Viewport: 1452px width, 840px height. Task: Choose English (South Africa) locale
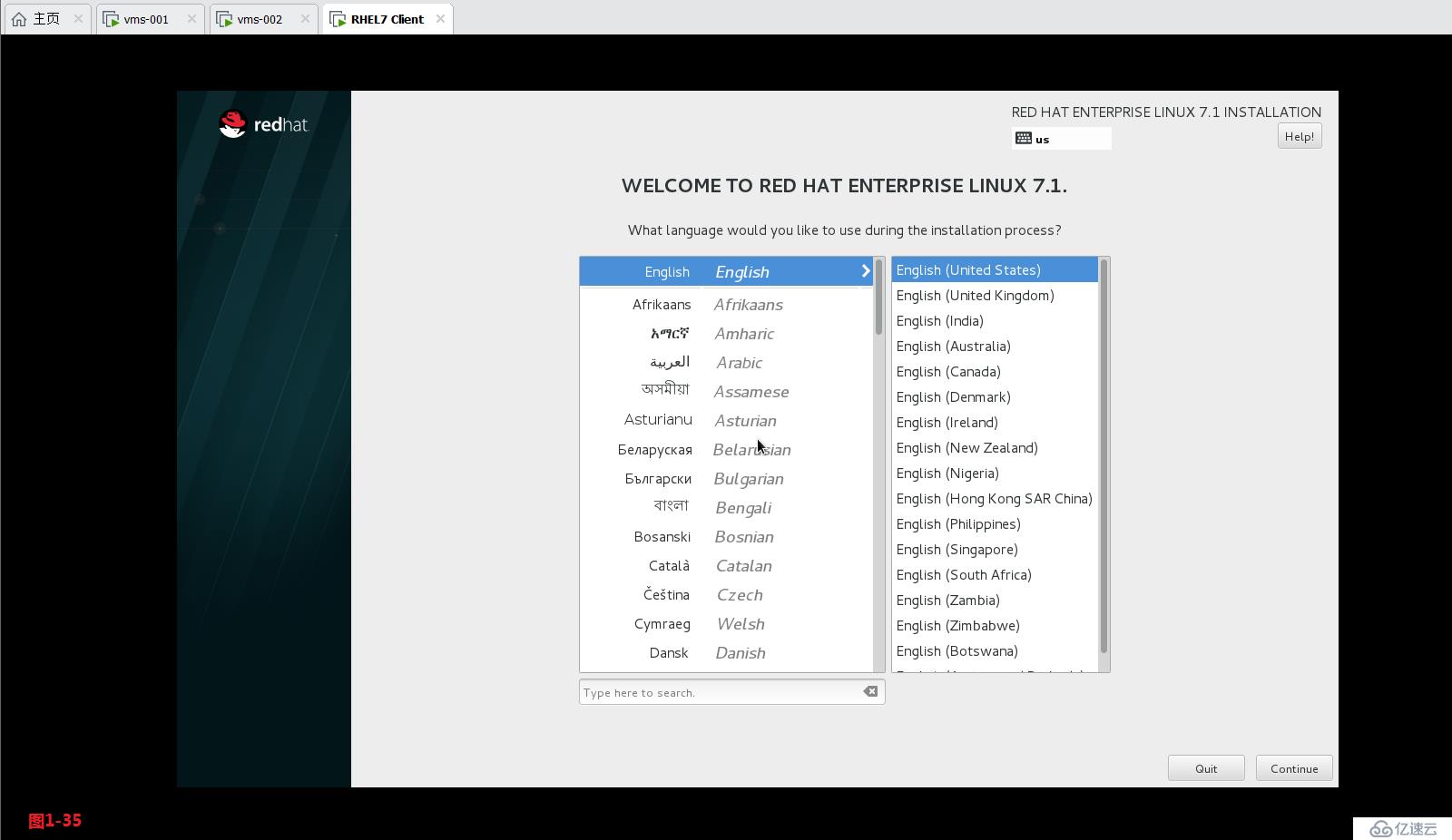coord(995,575)
